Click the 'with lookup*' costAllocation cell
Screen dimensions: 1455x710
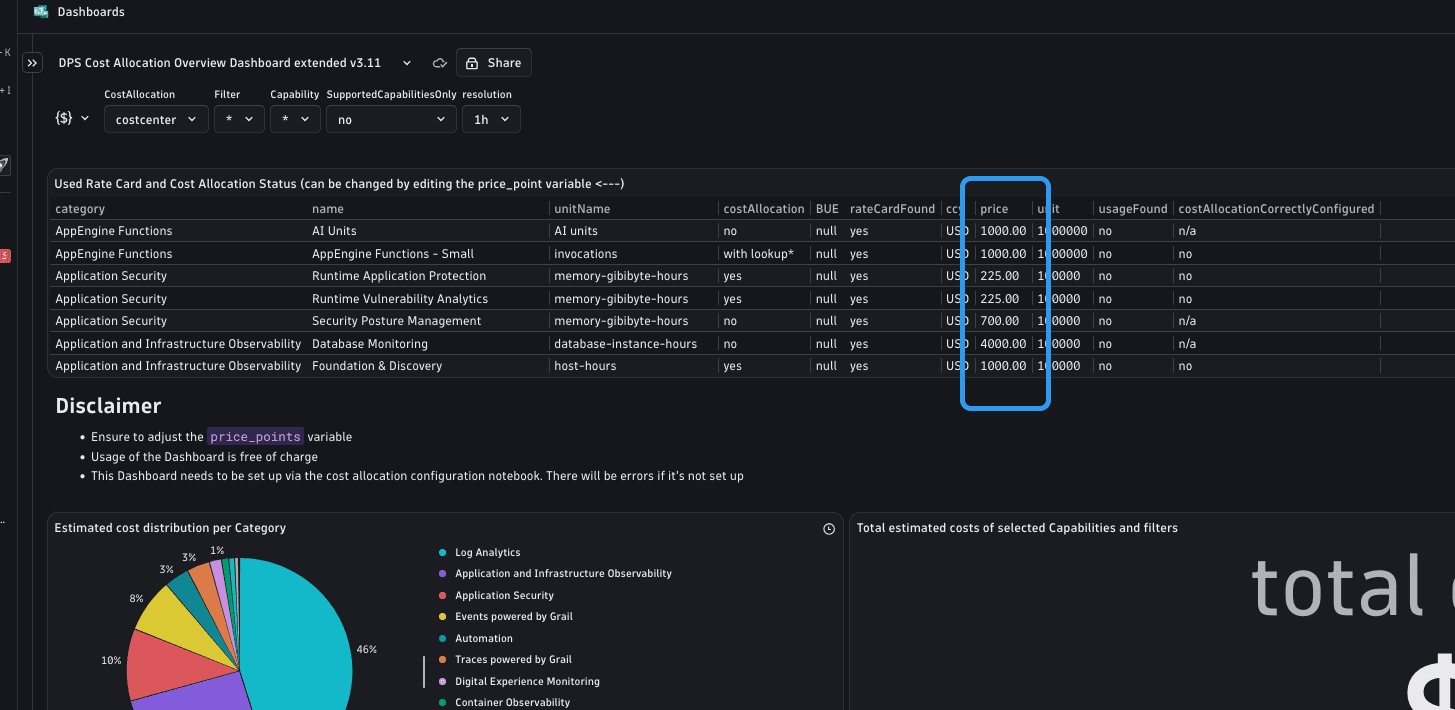[758, 254]
